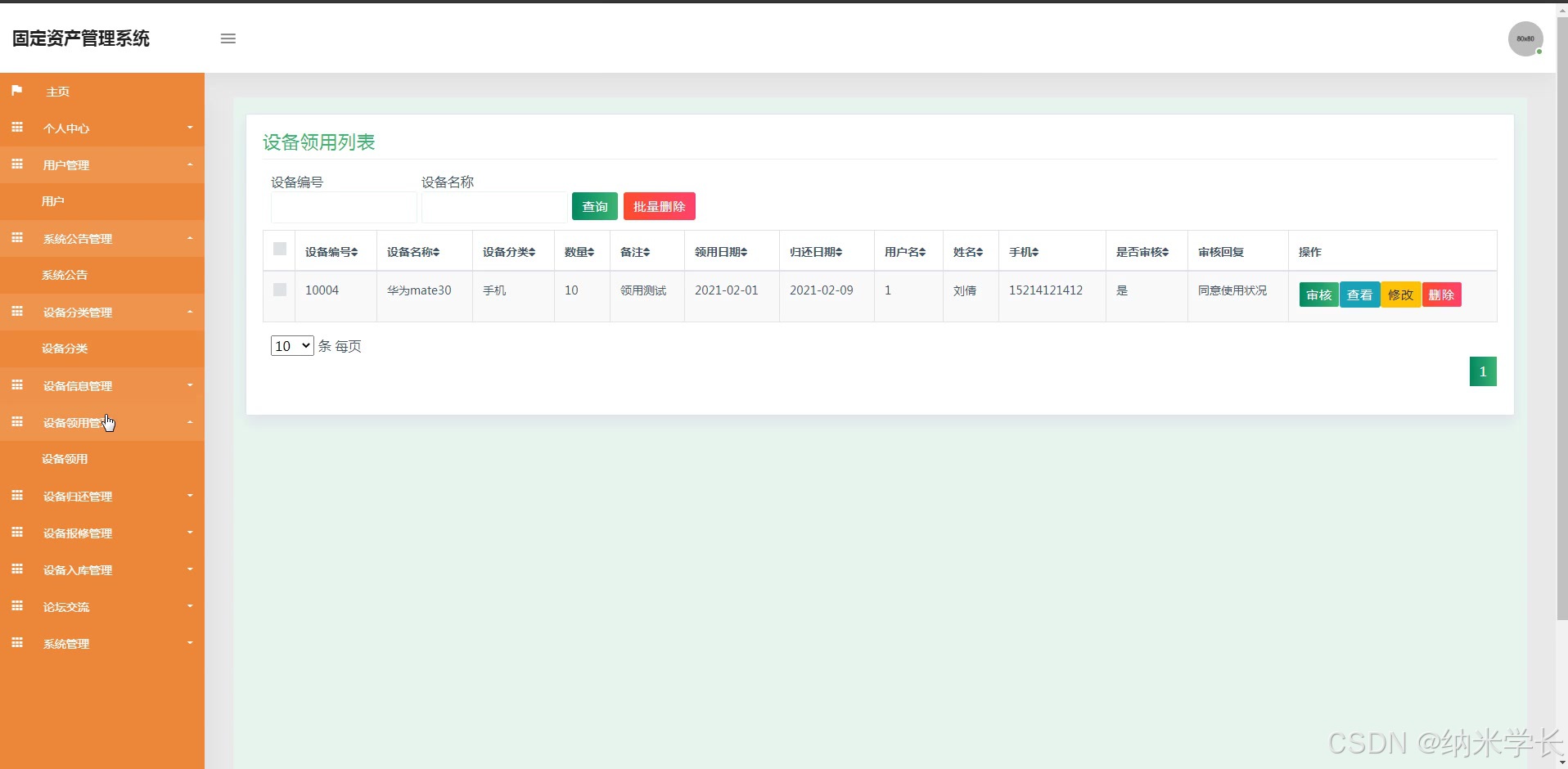Go to page 1 in pagination
The width and height of the screenshot is (1568, 769).
click(x=1483, y=371)
